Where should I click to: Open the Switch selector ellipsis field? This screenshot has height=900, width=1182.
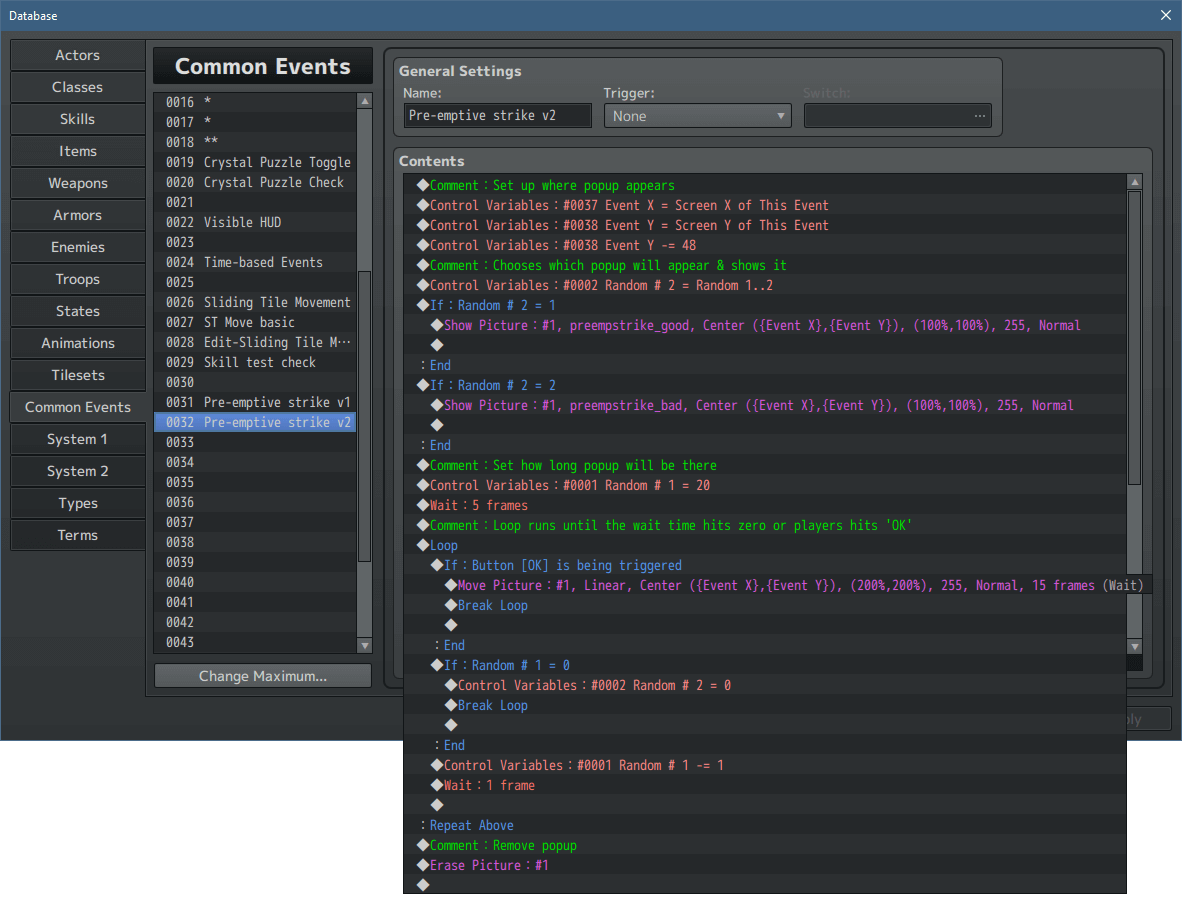point(897,116)
